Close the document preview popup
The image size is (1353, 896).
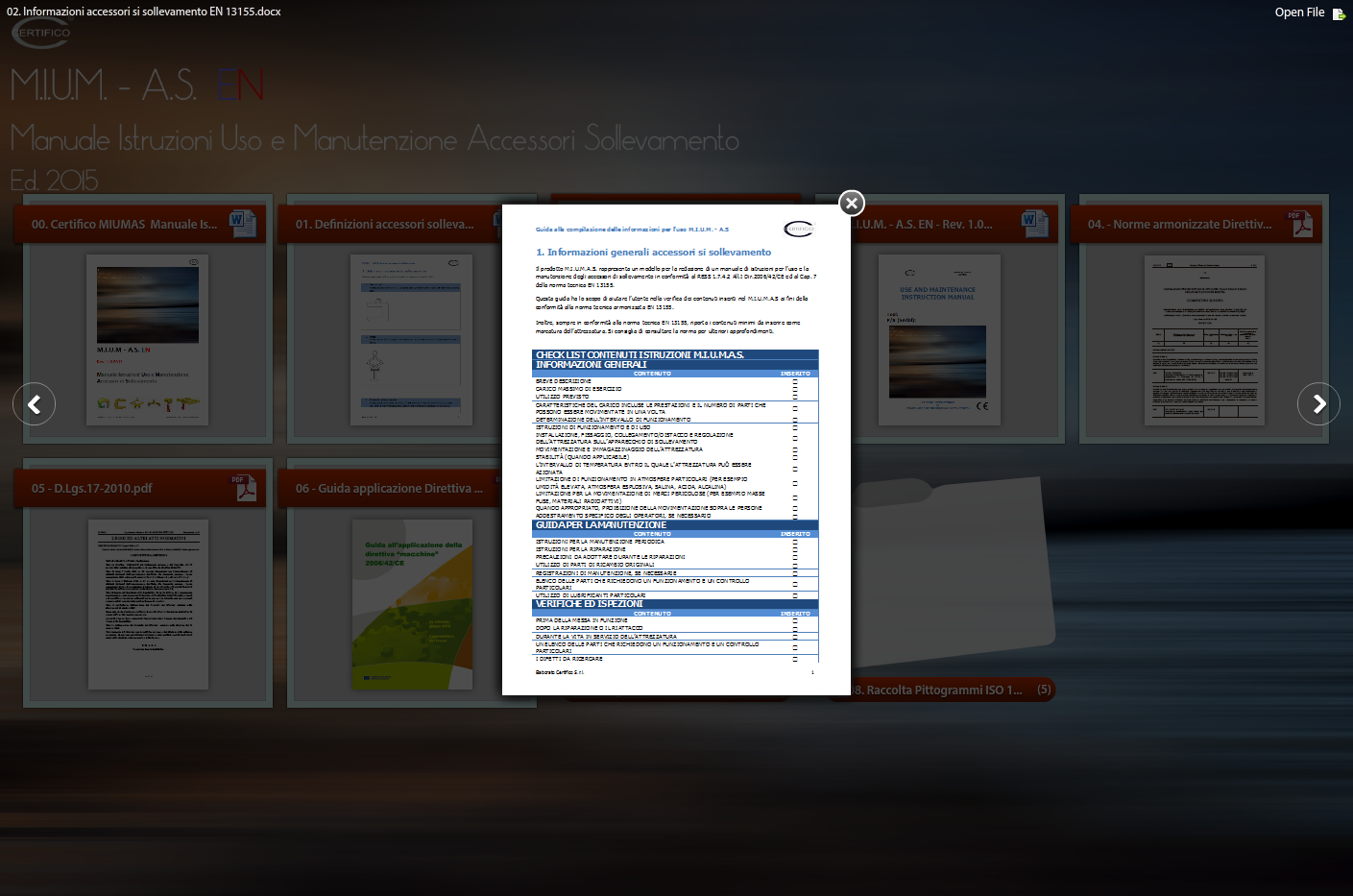click(x=851, y=203)
